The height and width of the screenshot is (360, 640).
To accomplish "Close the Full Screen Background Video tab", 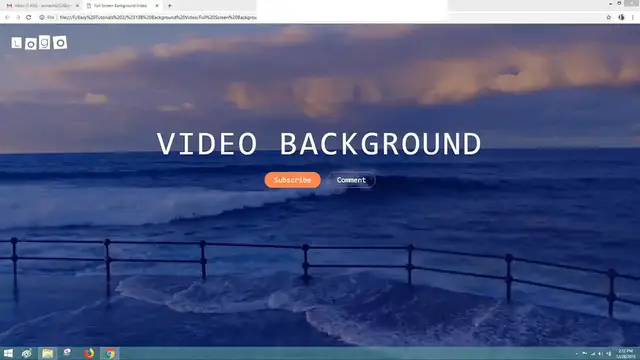I will tap(157, 6).
